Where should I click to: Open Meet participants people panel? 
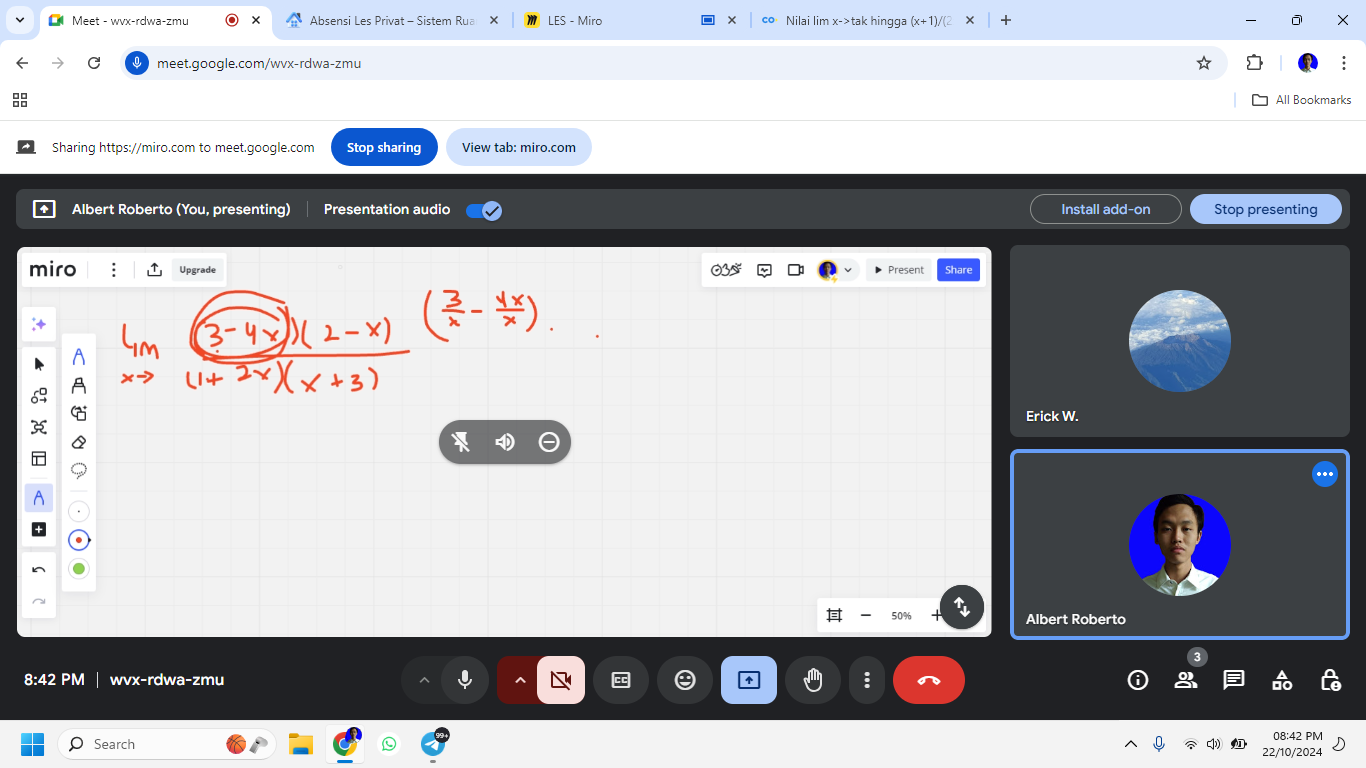pos(1186,680)
